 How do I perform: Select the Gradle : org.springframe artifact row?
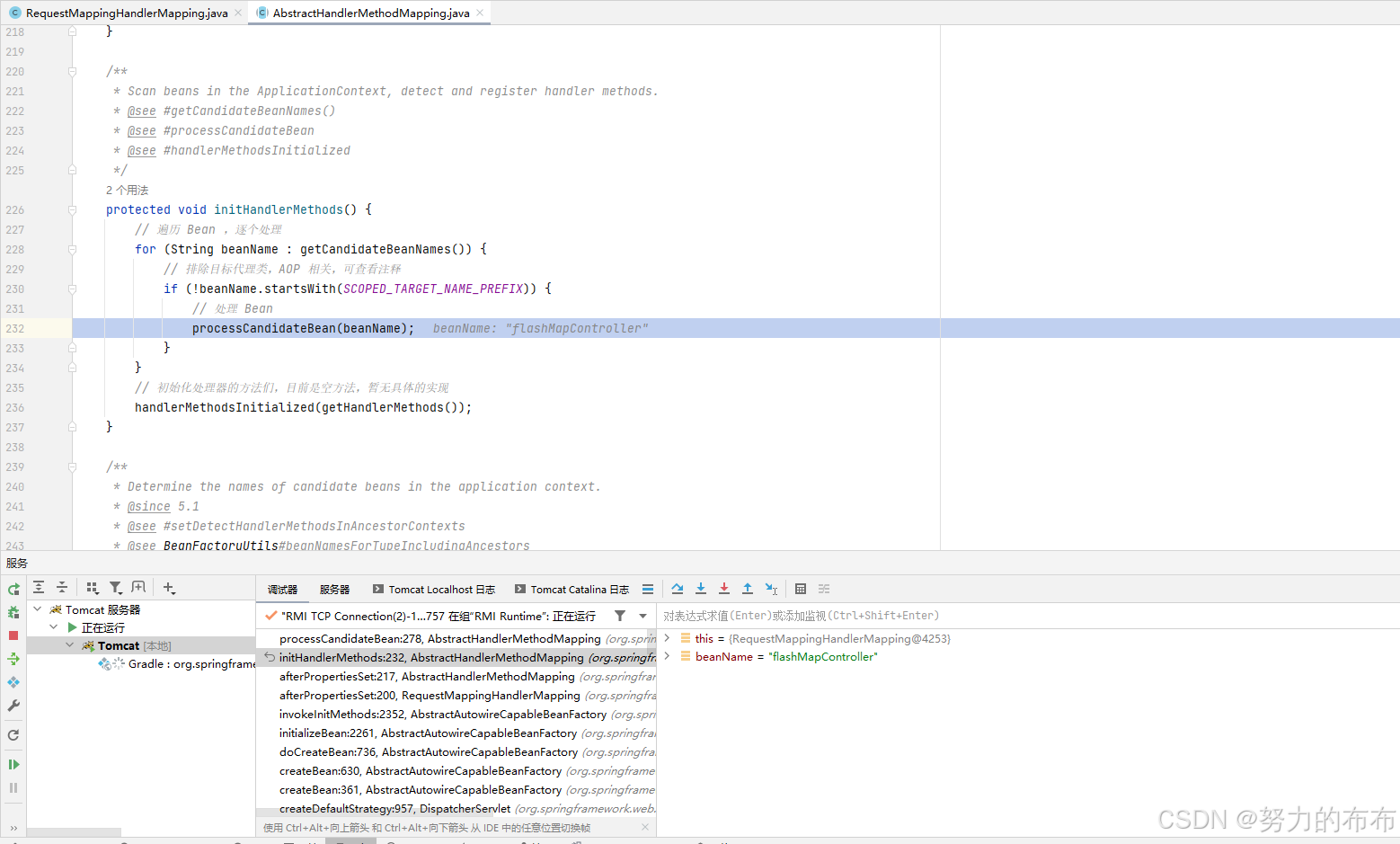(x=141, y=663)
